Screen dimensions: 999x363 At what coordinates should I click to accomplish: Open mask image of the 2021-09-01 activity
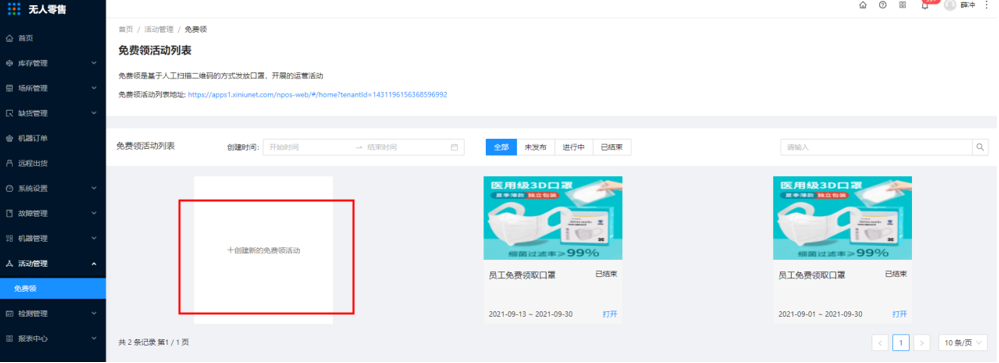tap(842, 218)
